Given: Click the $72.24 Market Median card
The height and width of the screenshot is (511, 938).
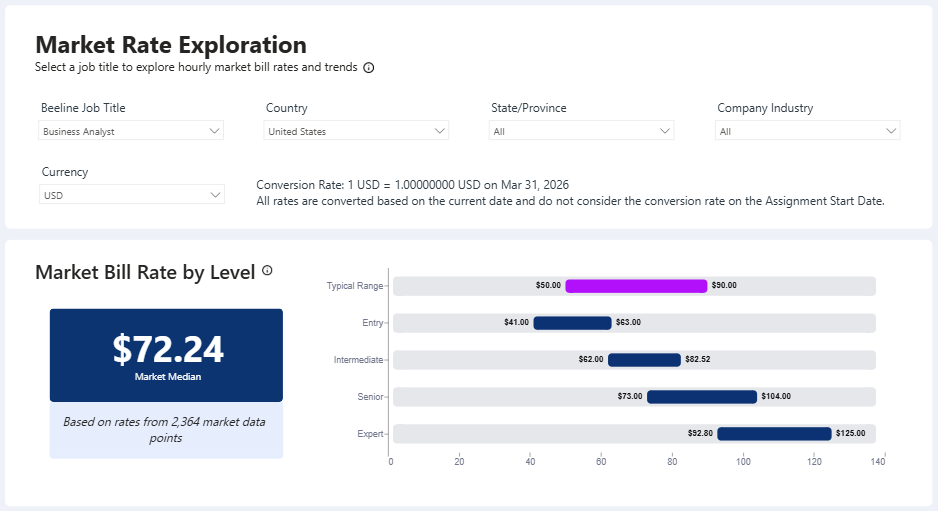Looking at the screenshot, I should [x=166, y=355].
